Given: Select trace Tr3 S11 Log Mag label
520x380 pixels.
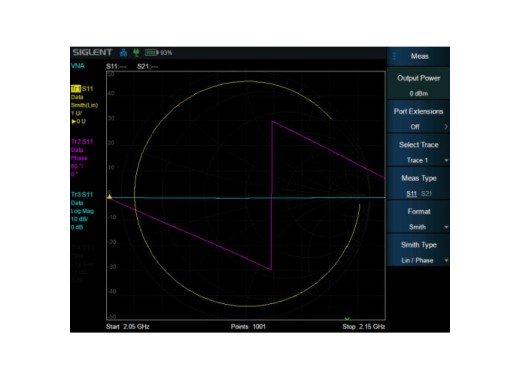Looking at the screenshot, I should click(82, 194).
